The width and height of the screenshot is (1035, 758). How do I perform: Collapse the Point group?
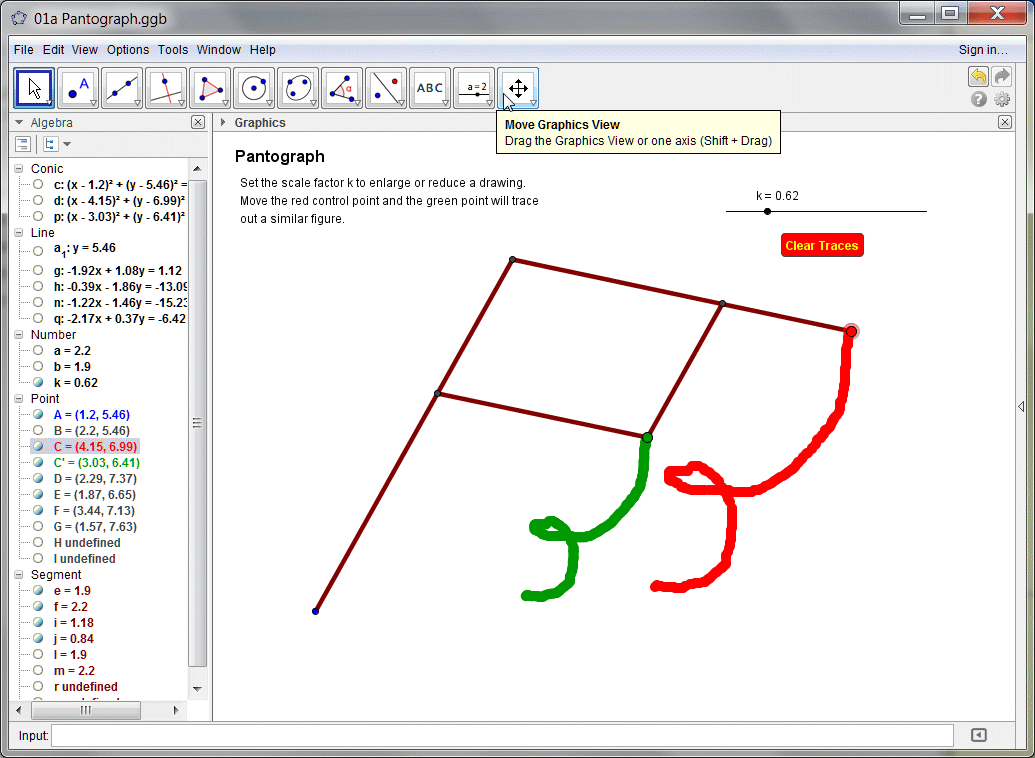18,399
